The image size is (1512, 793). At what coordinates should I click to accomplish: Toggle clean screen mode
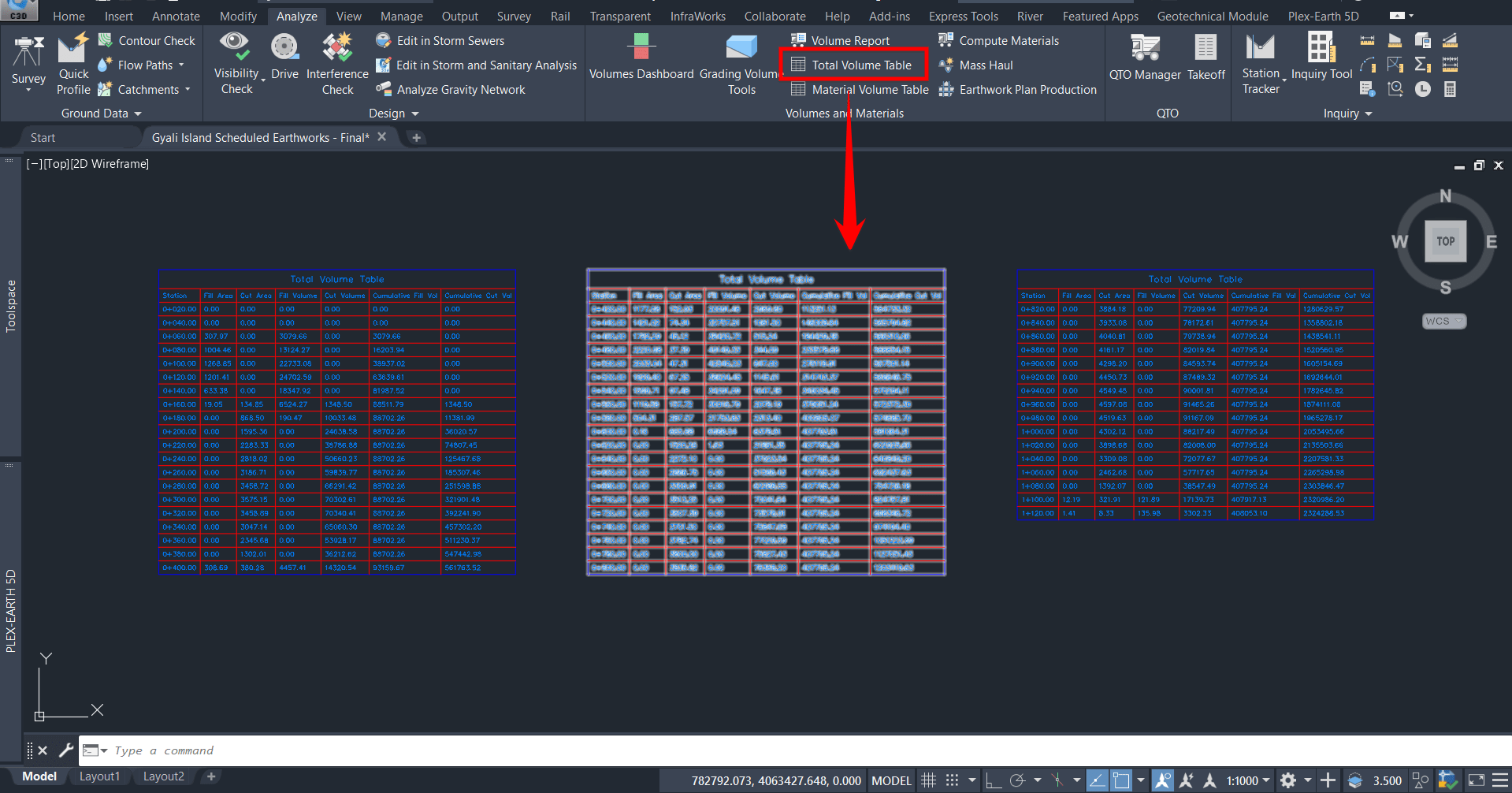[x=1476, y=780]
